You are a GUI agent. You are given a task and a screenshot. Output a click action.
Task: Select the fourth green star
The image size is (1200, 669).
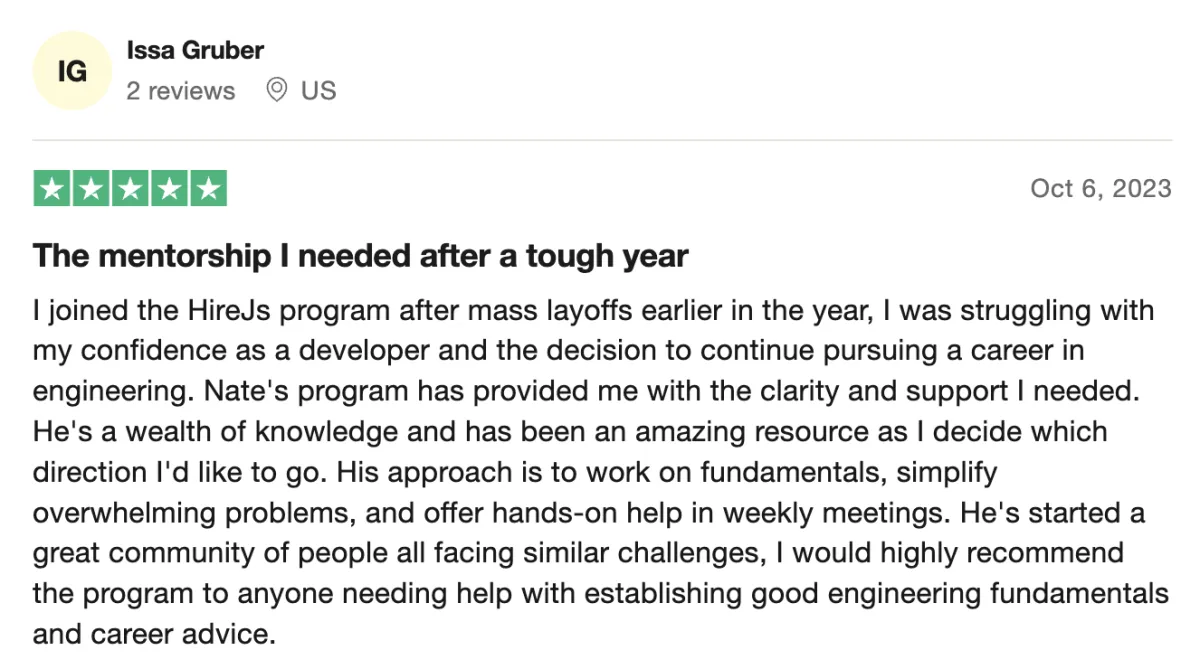point(169,189)
